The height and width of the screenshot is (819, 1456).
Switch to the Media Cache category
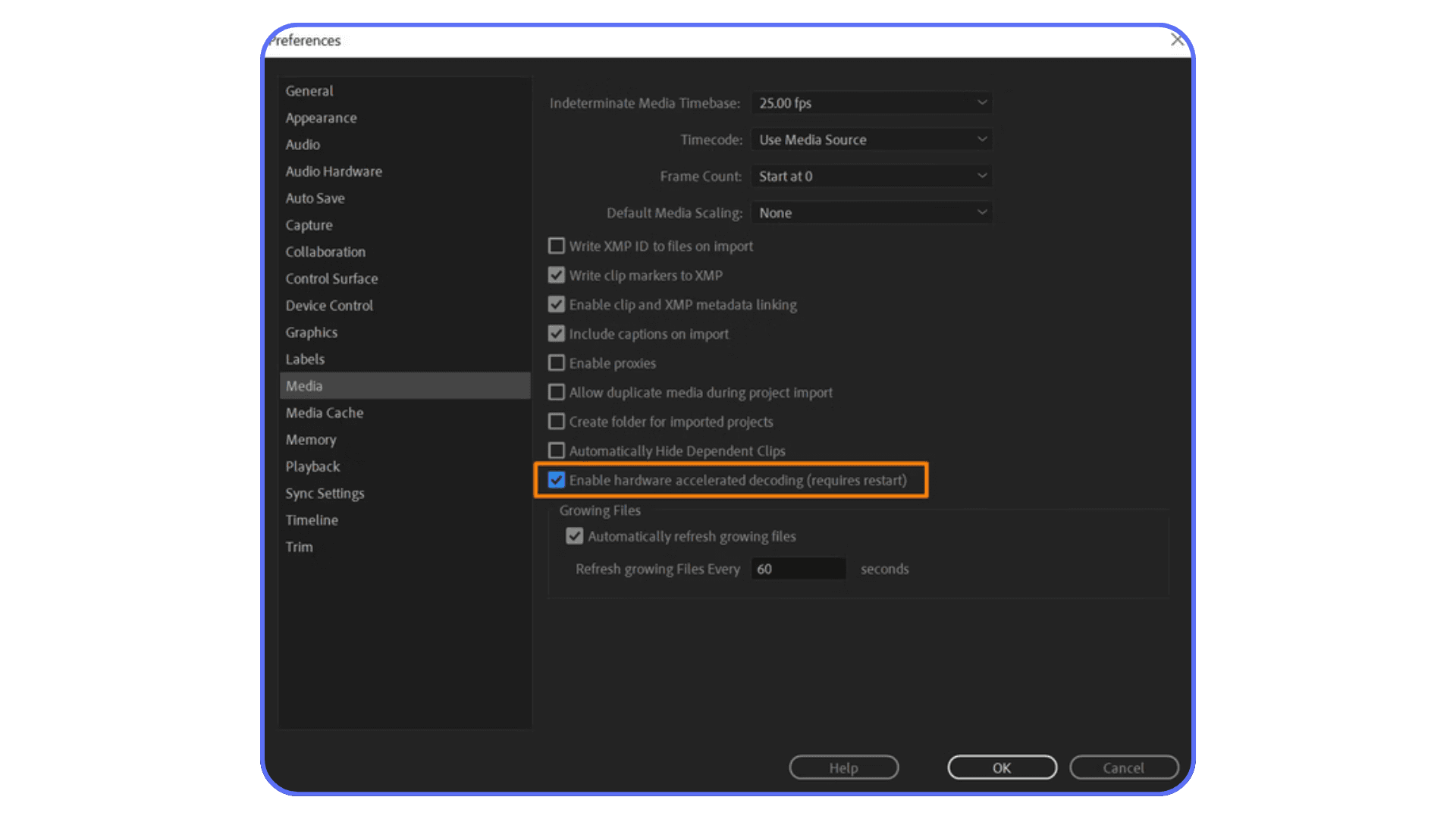[324, 413]
